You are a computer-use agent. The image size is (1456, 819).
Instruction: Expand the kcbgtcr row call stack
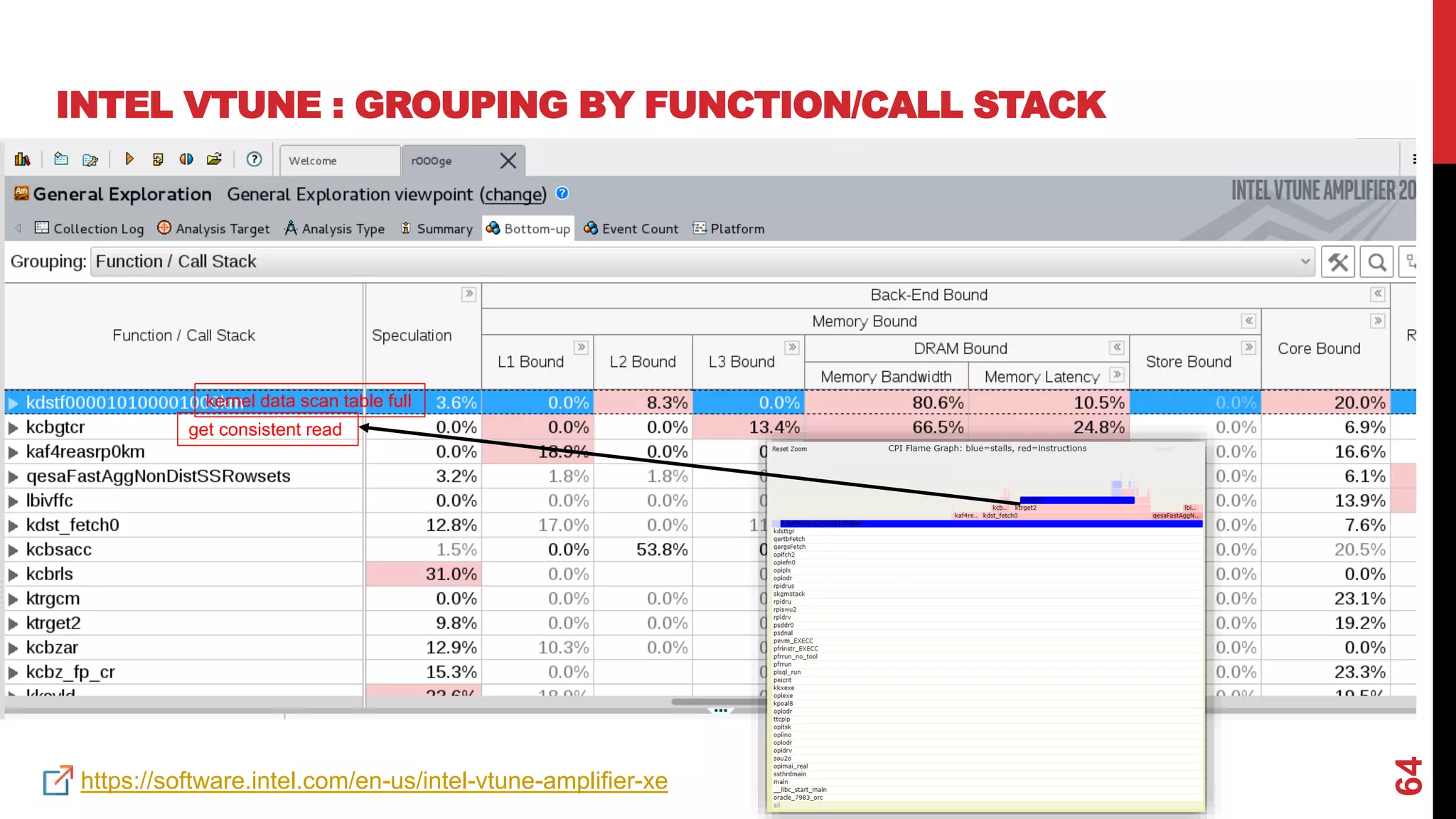[x=13, y=428]
